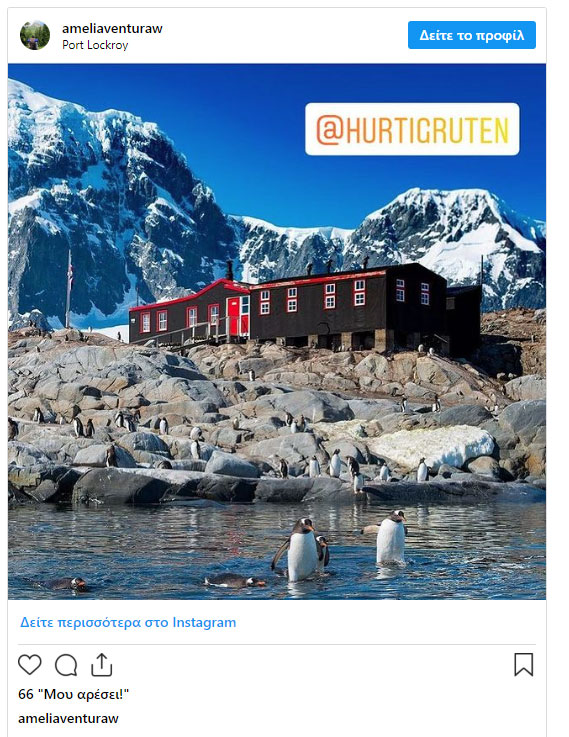The height and width of the screenshot is (737, 569).
Task: Open the ameliaventuraw username in the post header
Action: (x=112, y=28)
